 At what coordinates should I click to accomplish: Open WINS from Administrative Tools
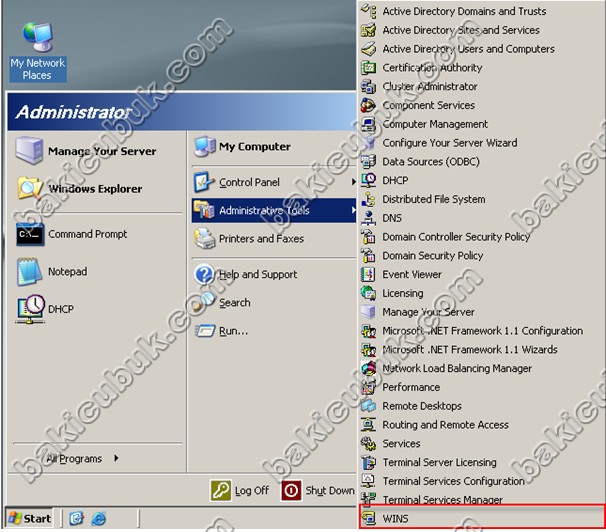(482, 517)
